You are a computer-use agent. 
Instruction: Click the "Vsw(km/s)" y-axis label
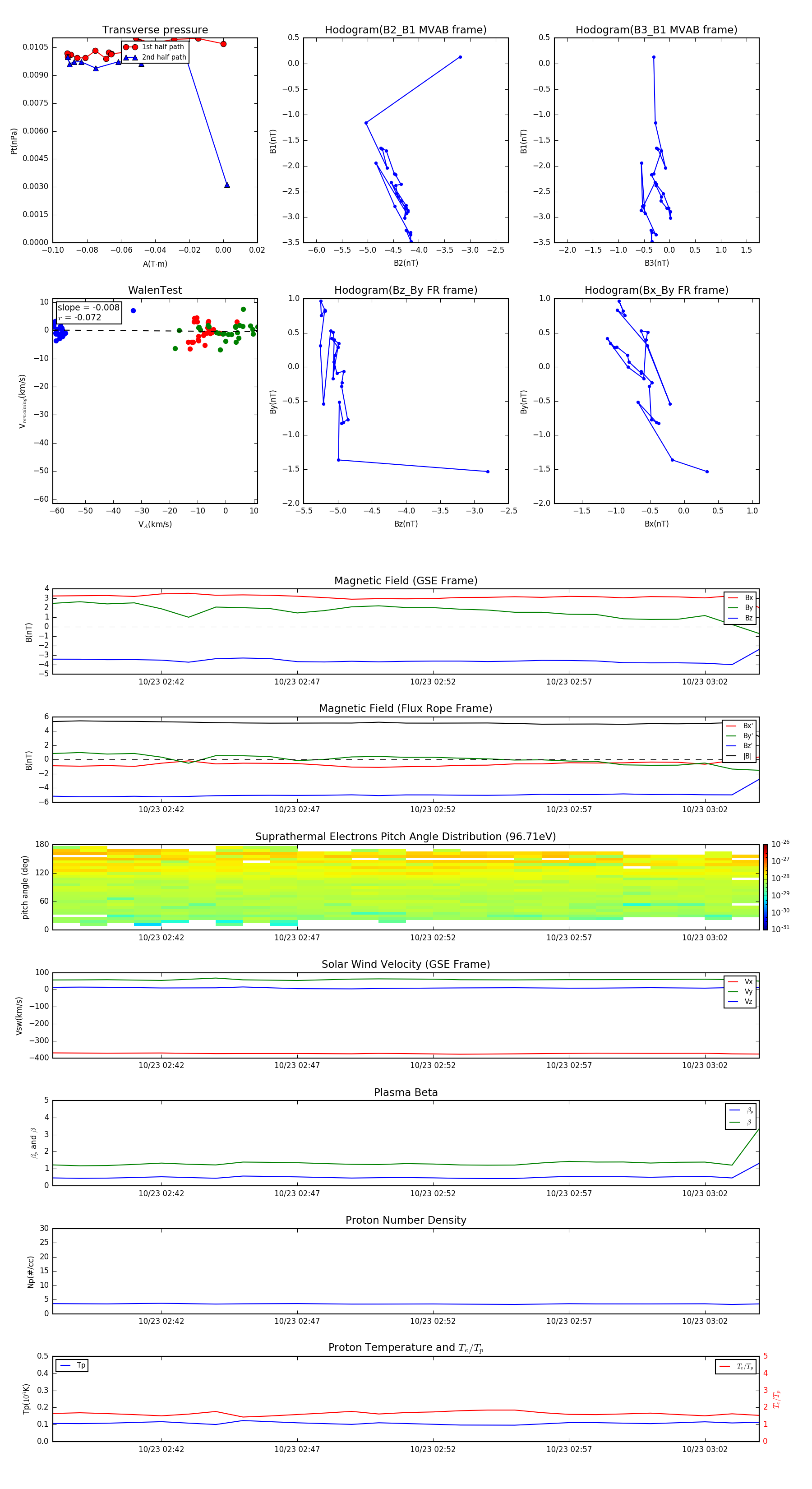pyautogui.click(x=19, y=1015)
